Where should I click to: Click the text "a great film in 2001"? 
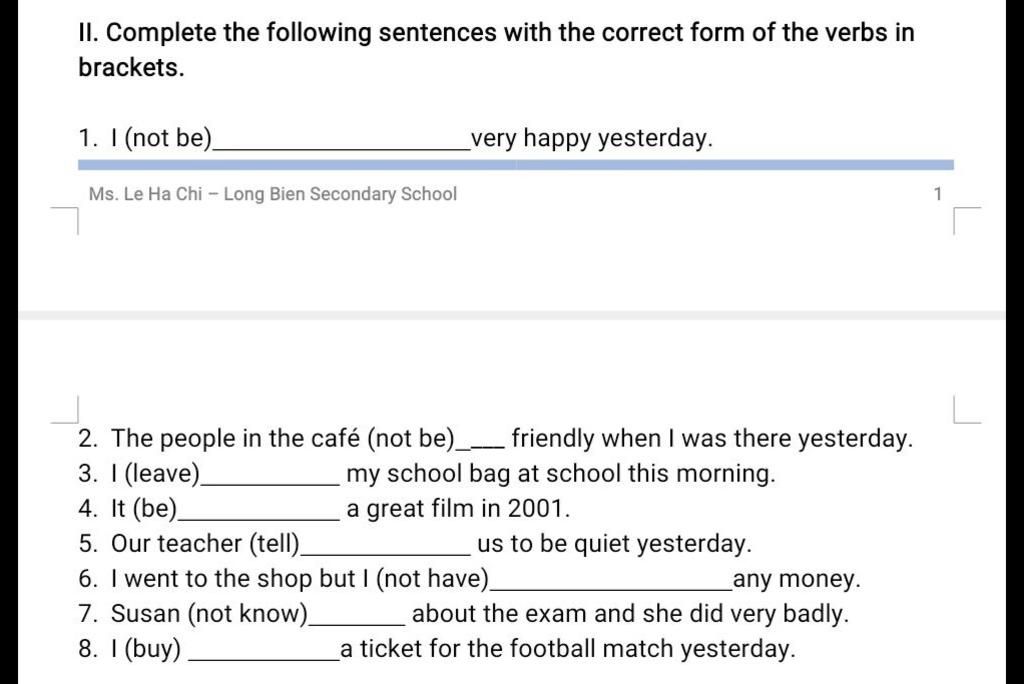[x=458, y=509]
